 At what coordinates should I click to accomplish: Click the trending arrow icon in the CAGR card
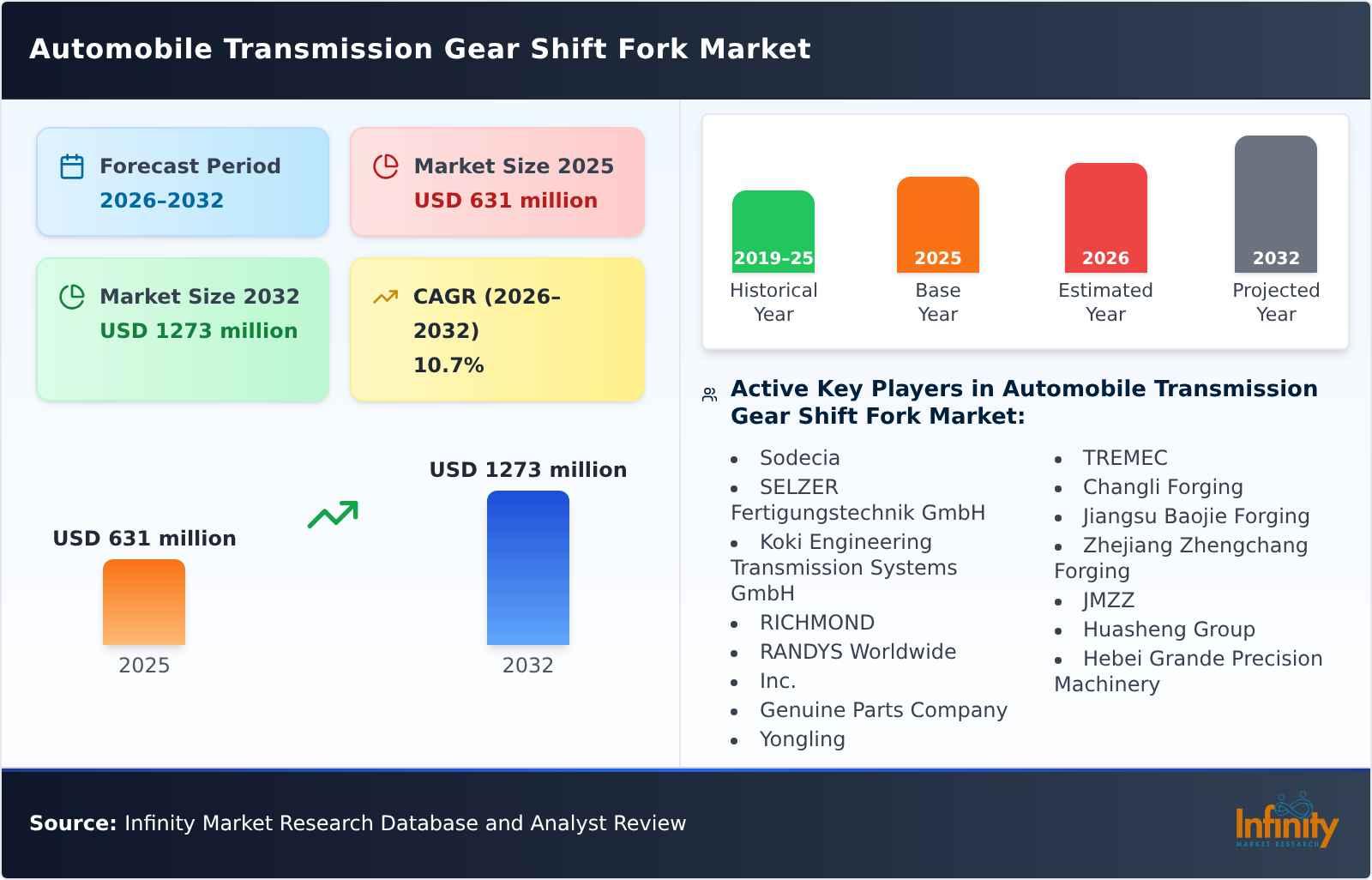[387, 296]
